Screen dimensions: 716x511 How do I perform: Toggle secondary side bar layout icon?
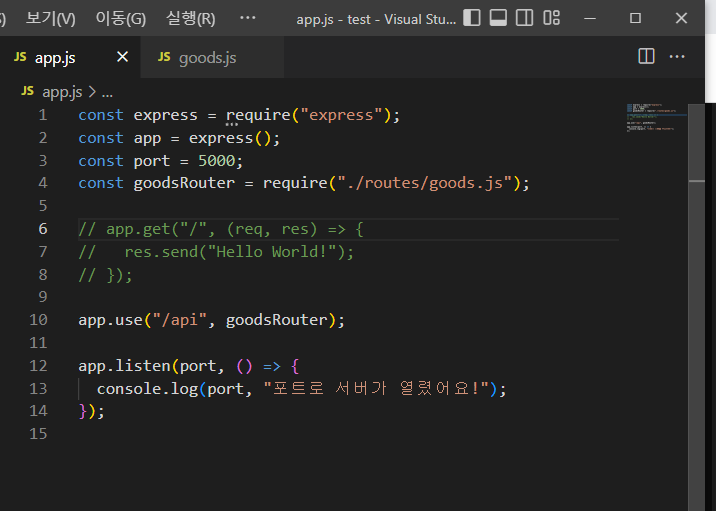524,18
